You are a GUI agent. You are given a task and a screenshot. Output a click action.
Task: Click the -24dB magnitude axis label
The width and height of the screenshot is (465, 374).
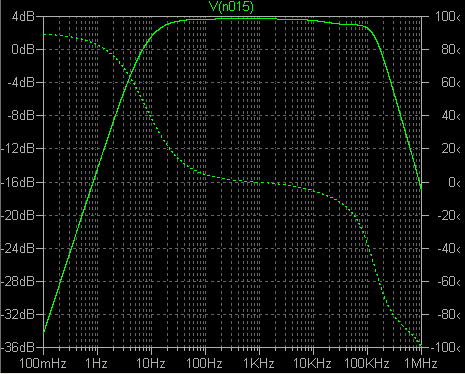pyautogui.click(x=18, y=248)
